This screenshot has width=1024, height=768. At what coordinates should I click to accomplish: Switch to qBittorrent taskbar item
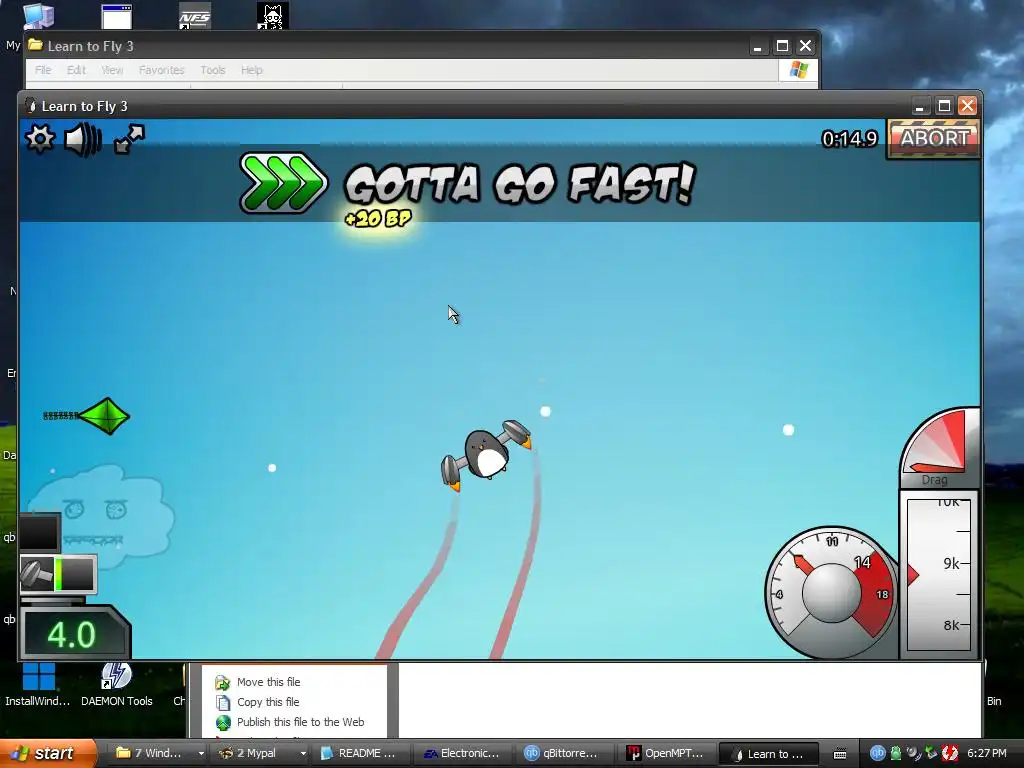tap(564, 753)
